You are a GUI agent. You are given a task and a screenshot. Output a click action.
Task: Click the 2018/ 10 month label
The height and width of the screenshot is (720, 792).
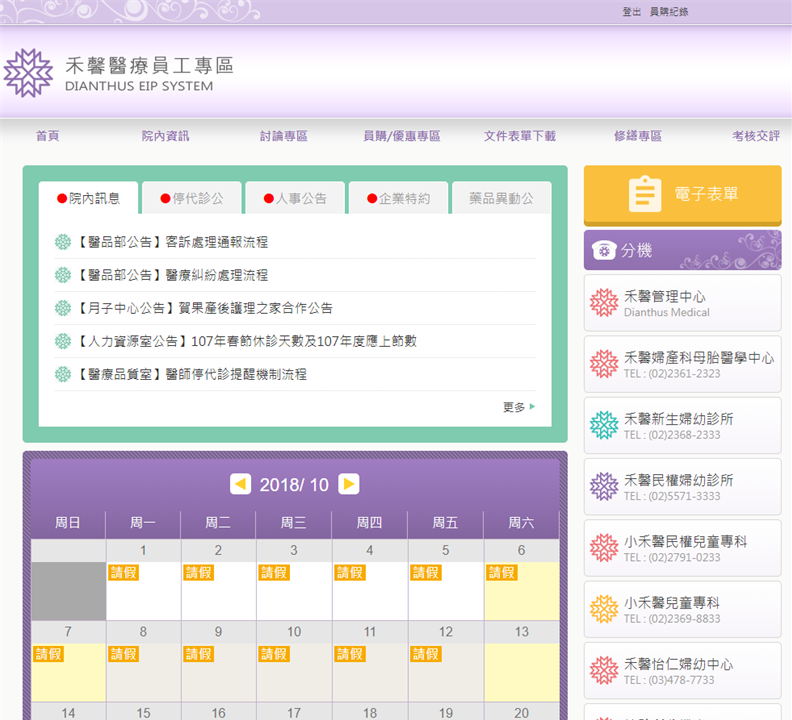pos(294,485)
